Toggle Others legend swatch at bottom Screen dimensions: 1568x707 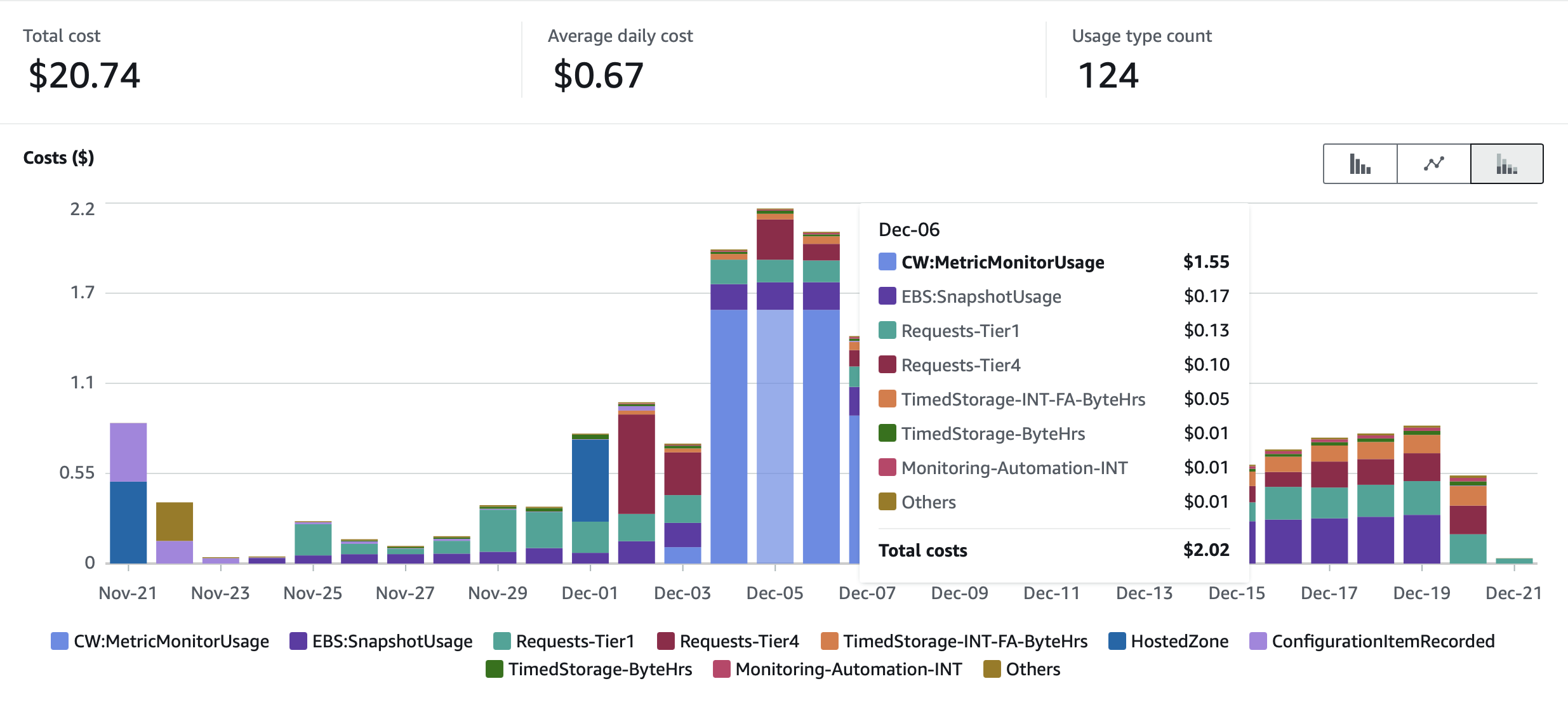coord(992,669)
